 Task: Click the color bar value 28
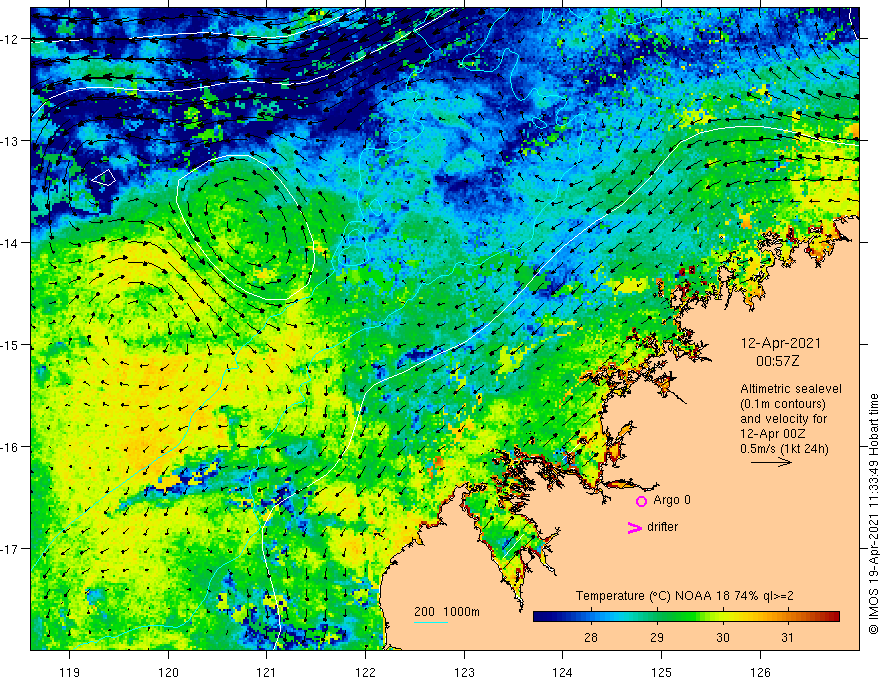click(590, 637)
